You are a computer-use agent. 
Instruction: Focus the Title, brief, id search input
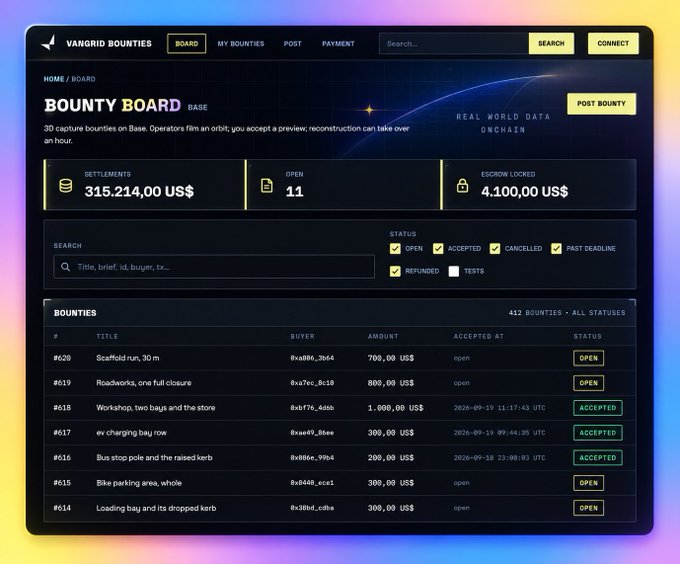(214, 267)
